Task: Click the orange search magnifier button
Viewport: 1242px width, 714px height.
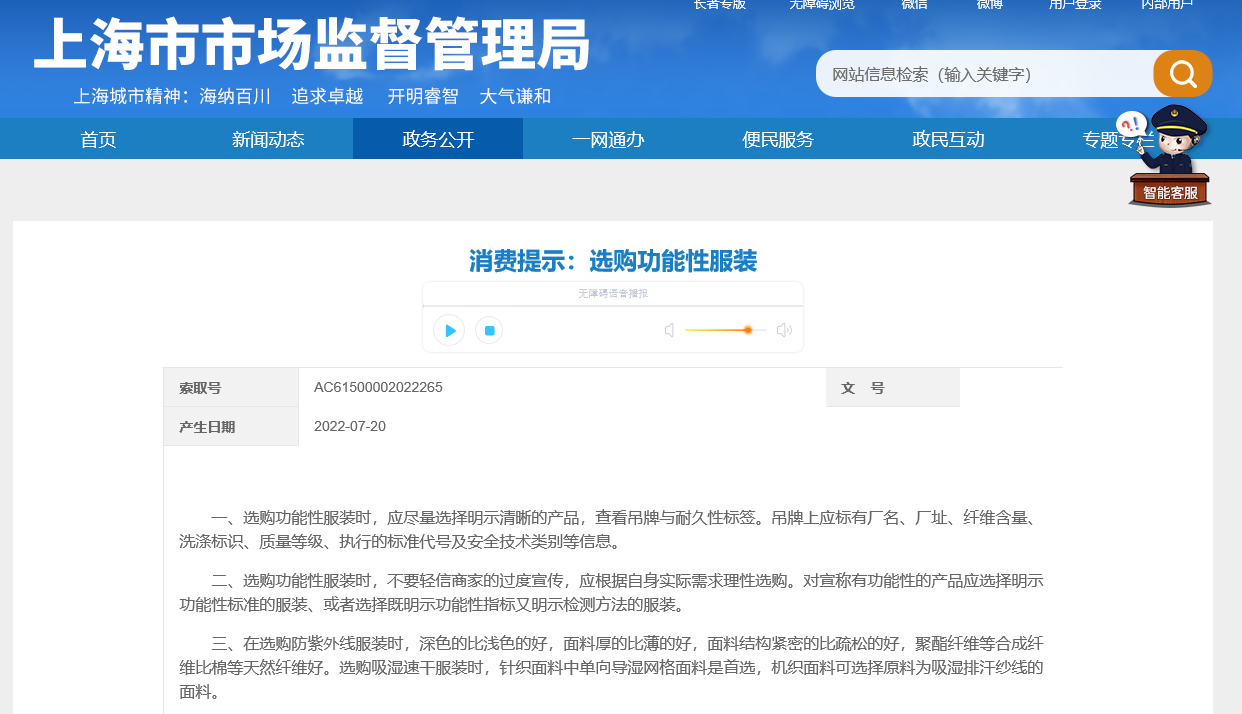Action: [x=1182, y=74]
